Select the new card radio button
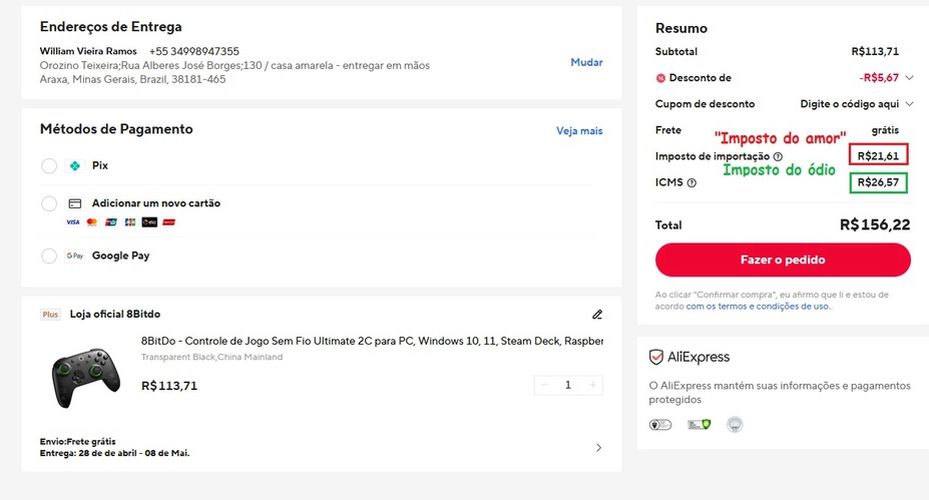The image size is (929, 500). [x=49, y=204]
